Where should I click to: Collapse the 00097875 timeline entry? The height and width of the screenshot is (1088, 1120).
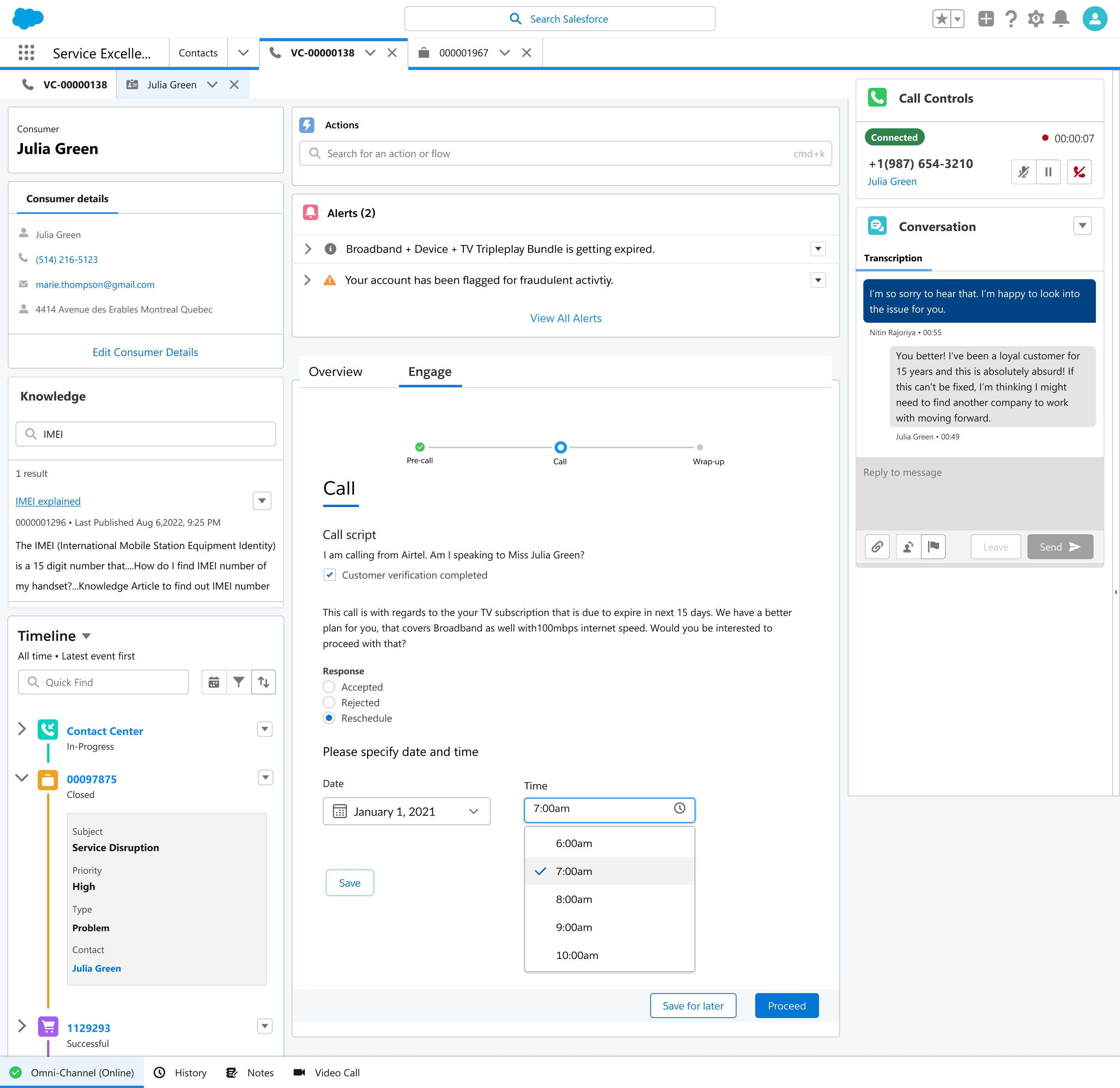point(22,778)
